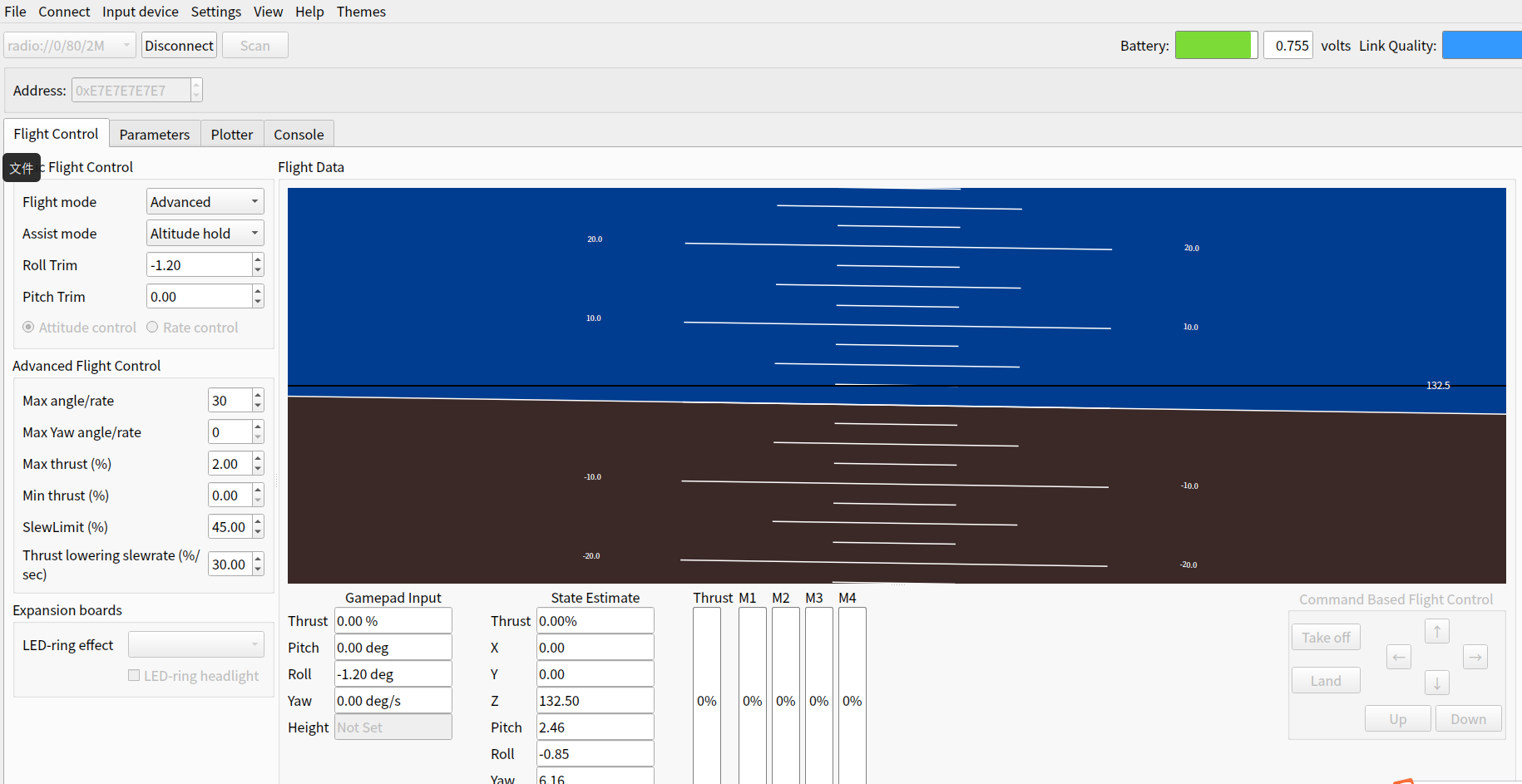The width and height of the screenshot is (1522, 784).
Task: Click the green Battery level bar
Action: click(x=1215, y=46)
